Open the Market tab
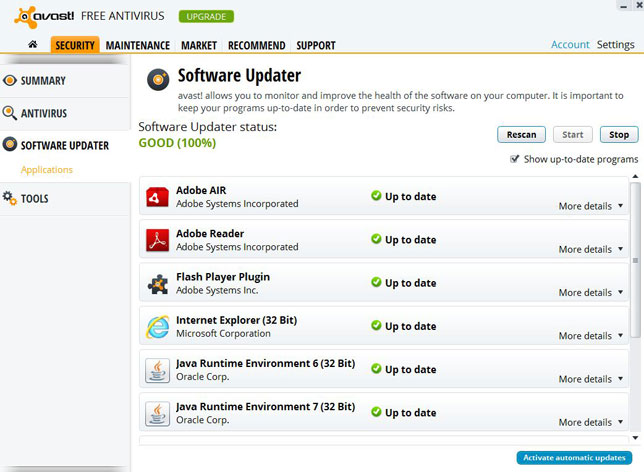Image resolution: width=644 pixels, height=472 pixels. coord(199,45)
